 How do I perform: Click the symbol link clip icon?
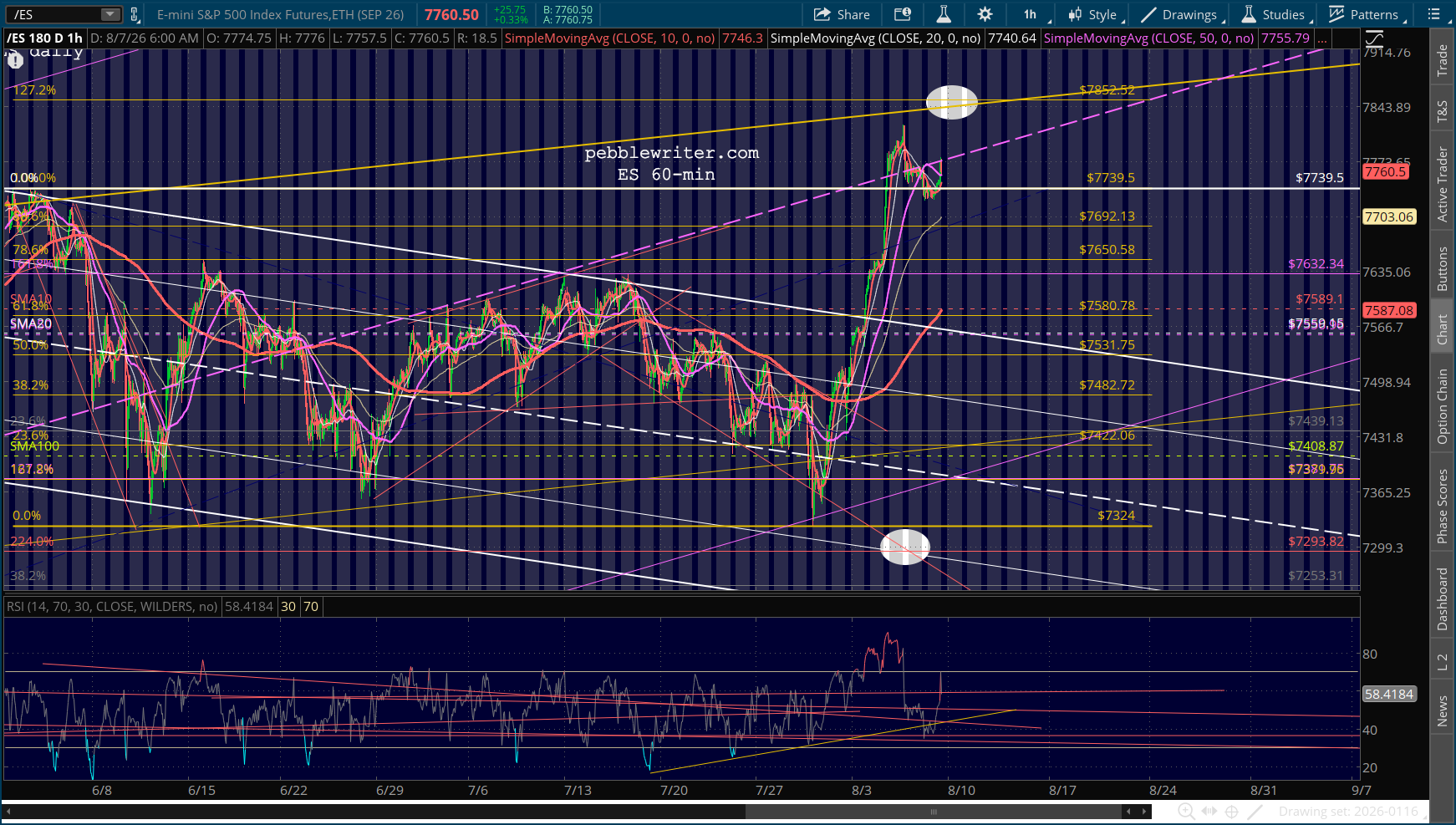[x=133, y=14]
